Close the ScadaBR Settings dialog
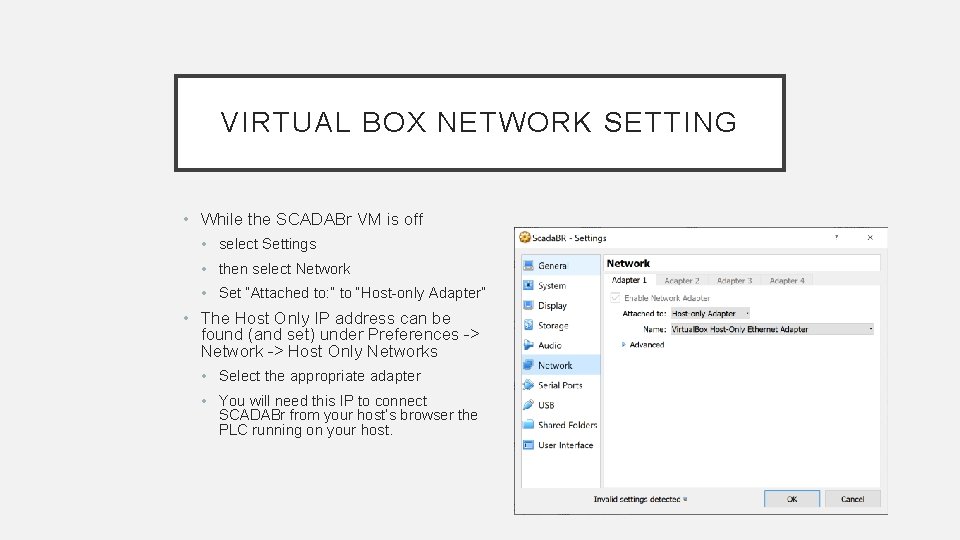The image size is (960, 540). (870, 238)
